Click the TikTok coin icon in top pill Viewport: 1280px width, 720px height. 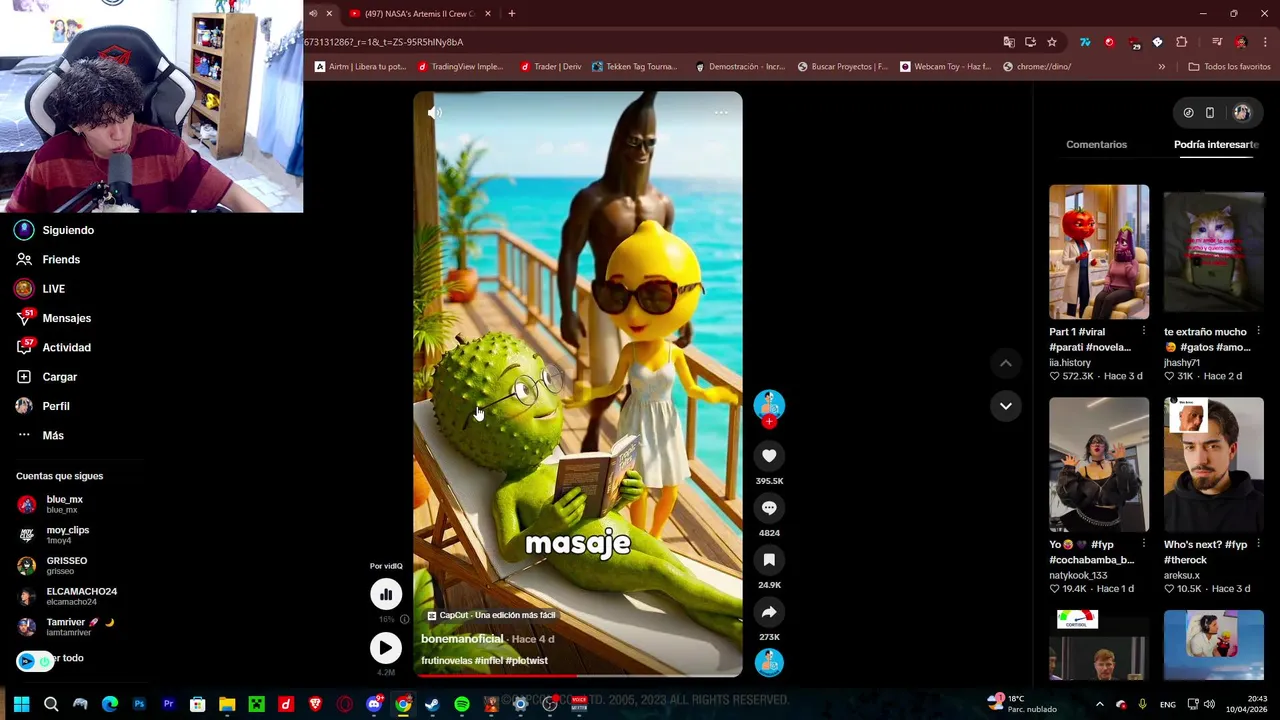(x=1188, y=113)
